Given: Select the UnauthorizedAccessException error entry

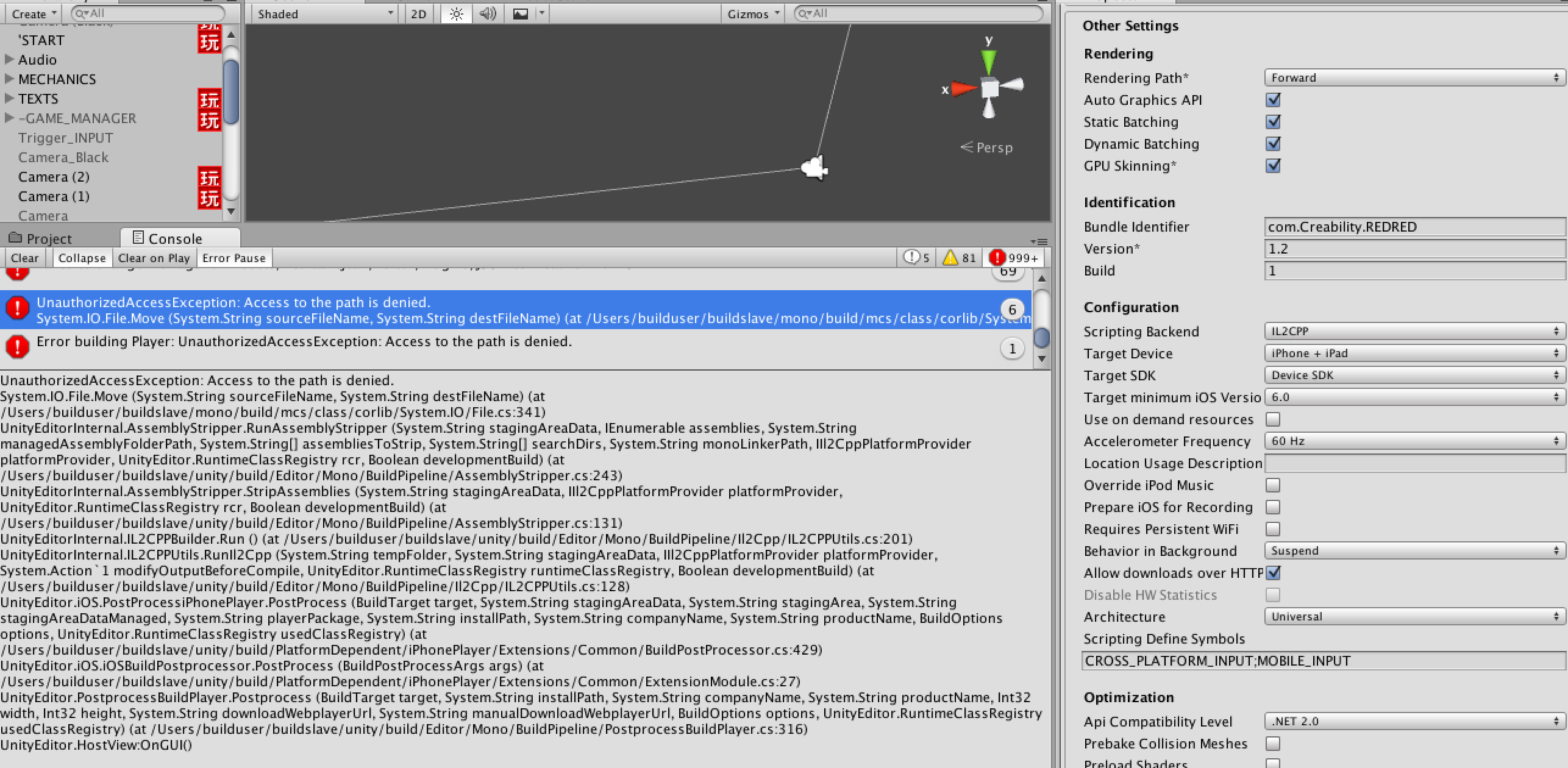Looking at the screenshot, I should pyautogui.click(x=516, y=310).
